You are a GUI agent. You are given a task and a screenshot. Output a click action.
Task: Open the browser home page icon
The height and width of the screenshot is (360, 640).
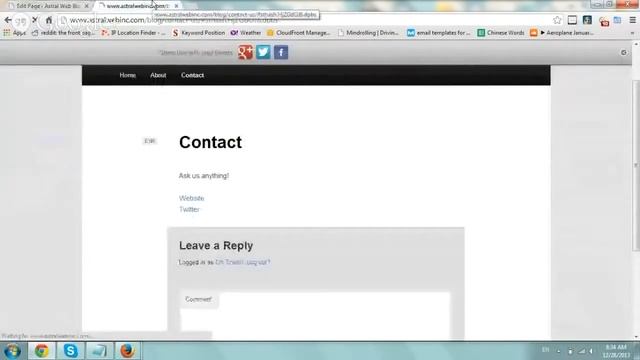(49, 20)
